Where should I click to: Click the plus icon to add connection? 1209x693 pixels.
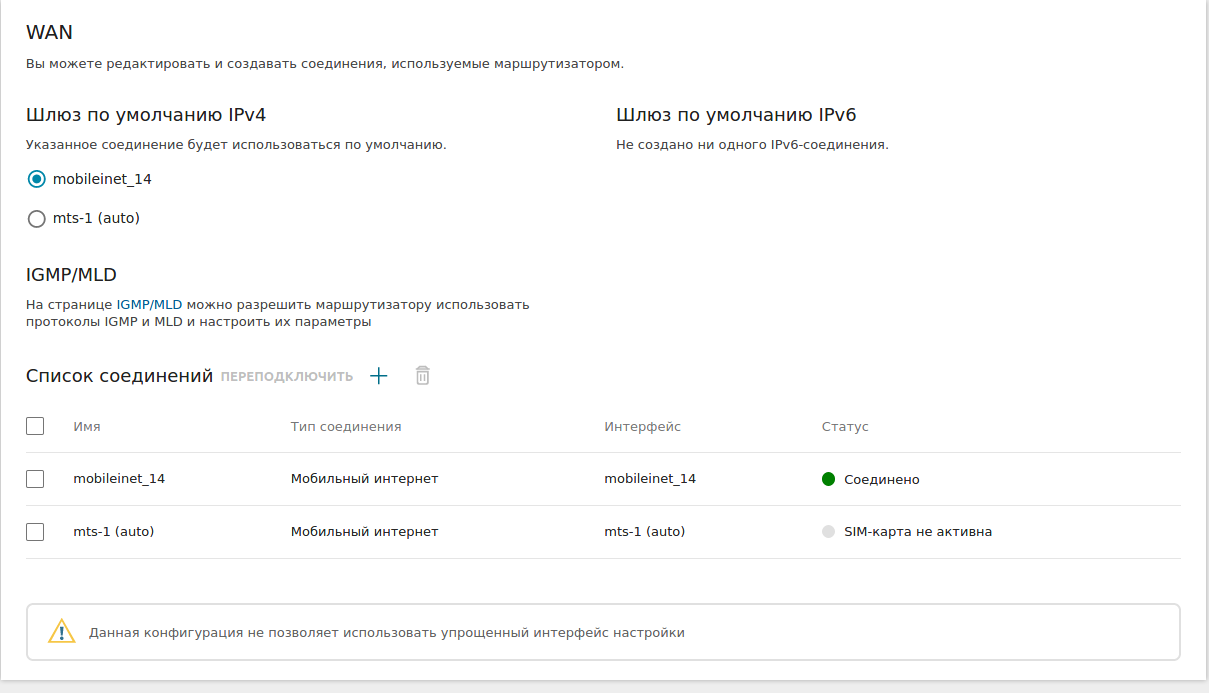[x=378, y=376]
